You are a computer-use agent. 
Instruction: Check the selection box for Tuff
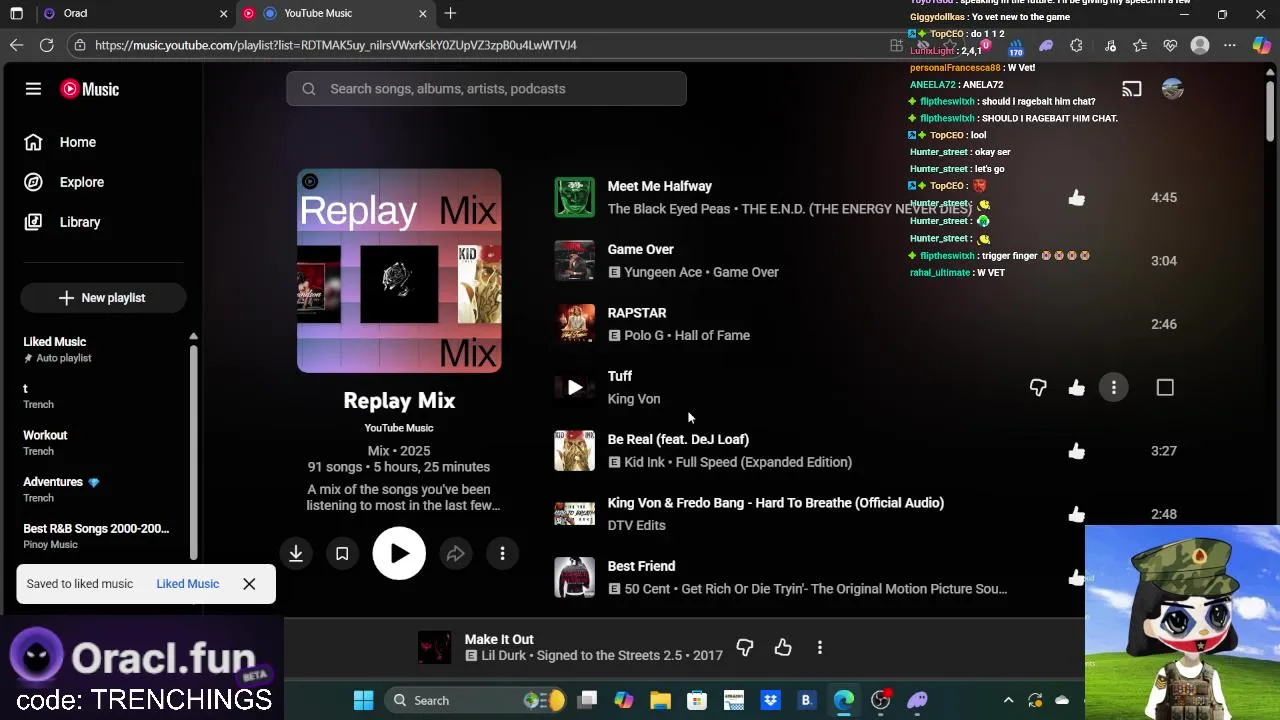(x=1165, y=387)
